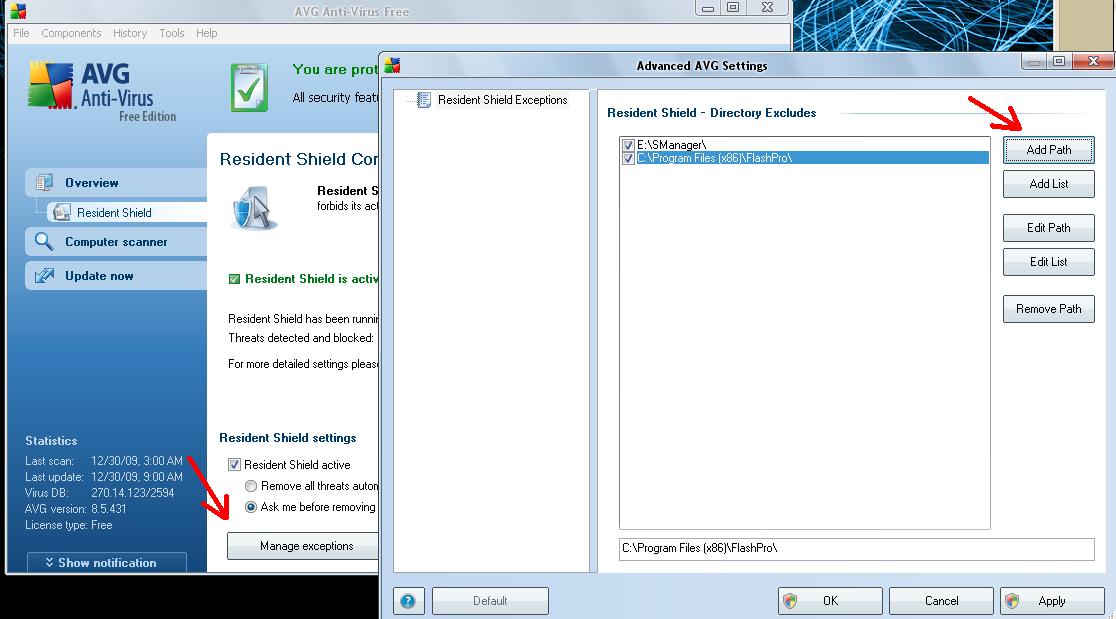Restore settings with Default button

pyautogui.click(x=490, y=601)
